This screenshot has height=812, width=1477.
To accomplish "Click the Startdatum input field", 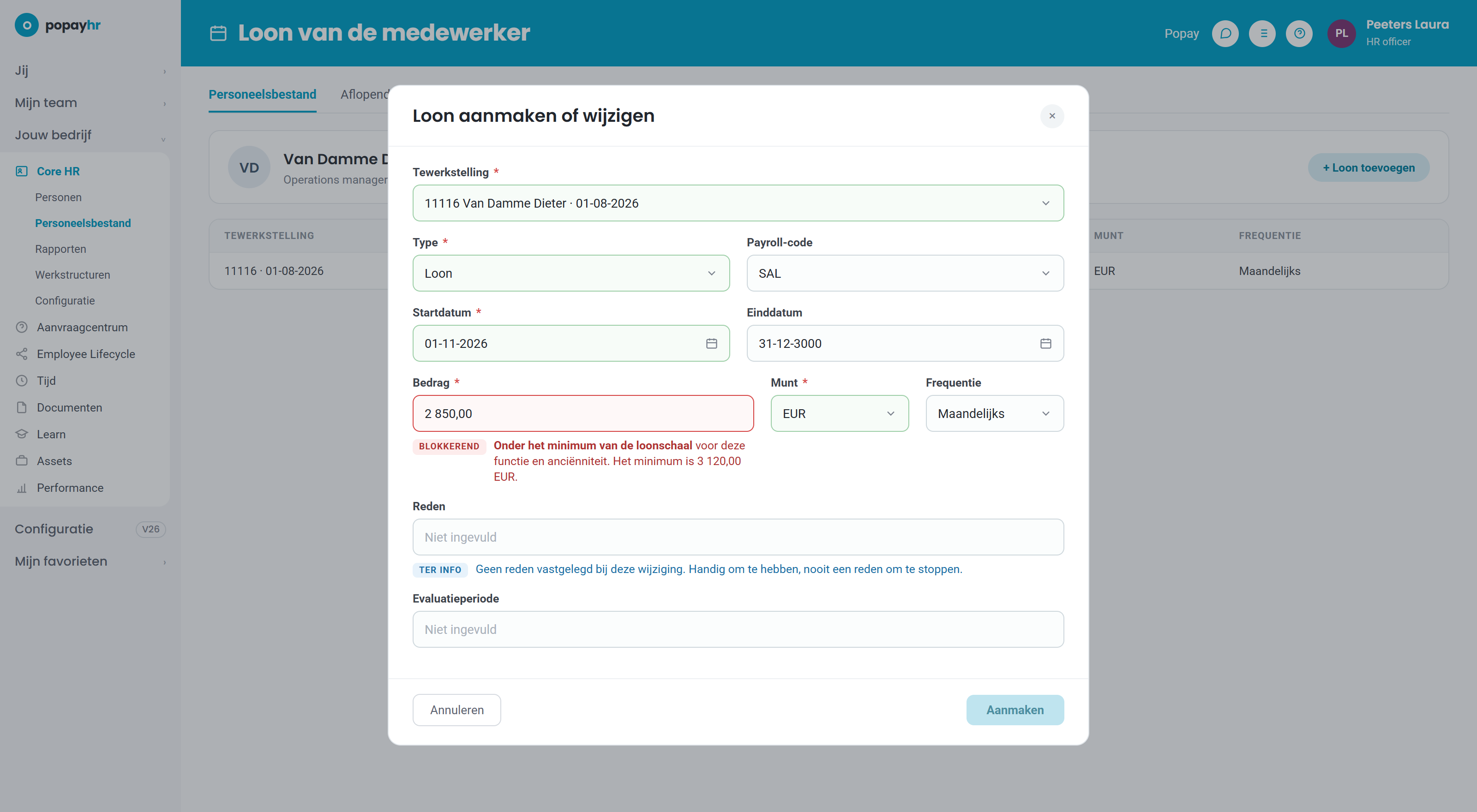I will pyautogui.click(x=571, y=343).
